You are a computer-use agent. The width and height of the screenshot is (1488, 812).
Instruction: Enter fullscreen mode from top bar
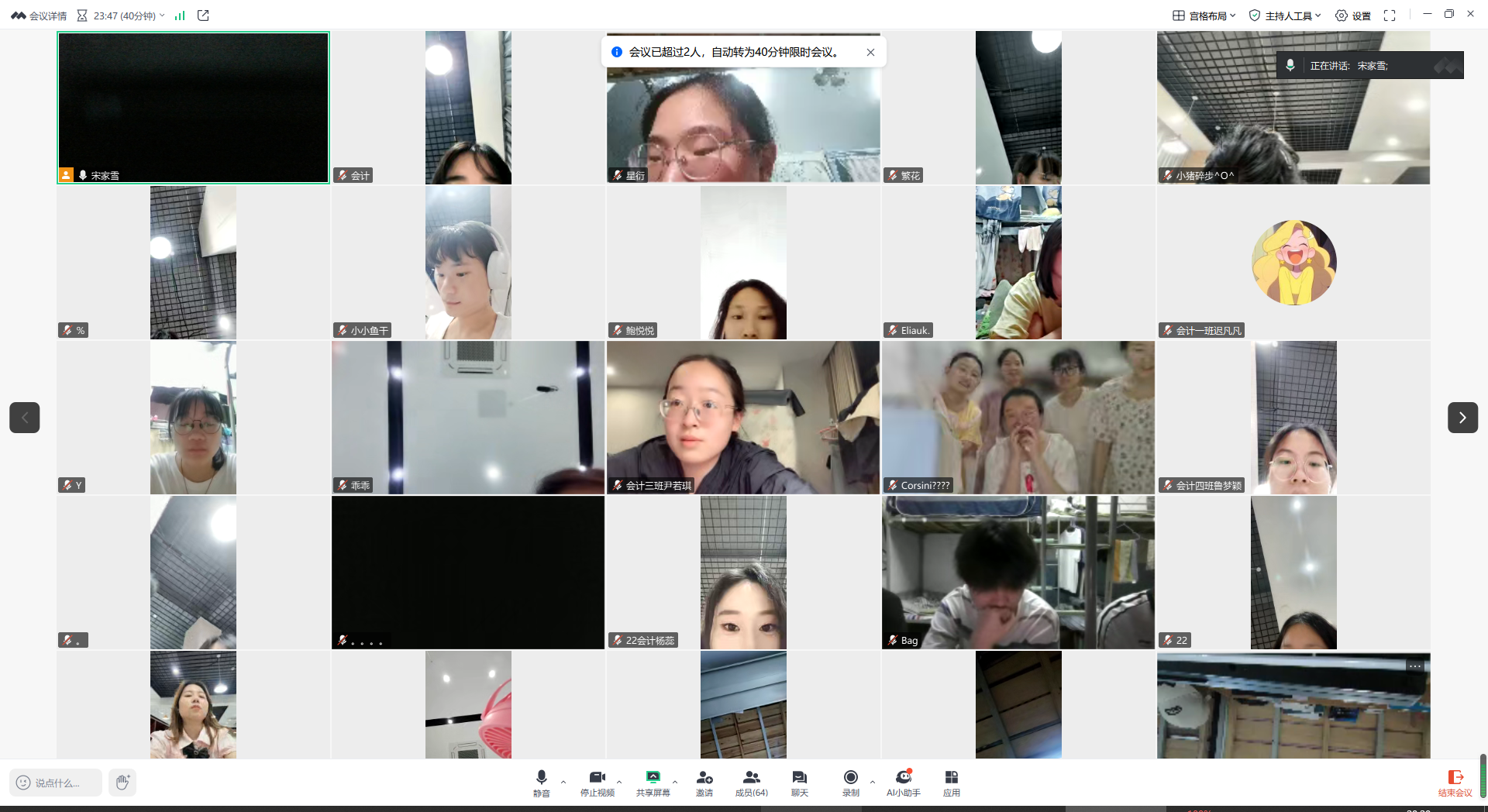tap(1390, 15)
